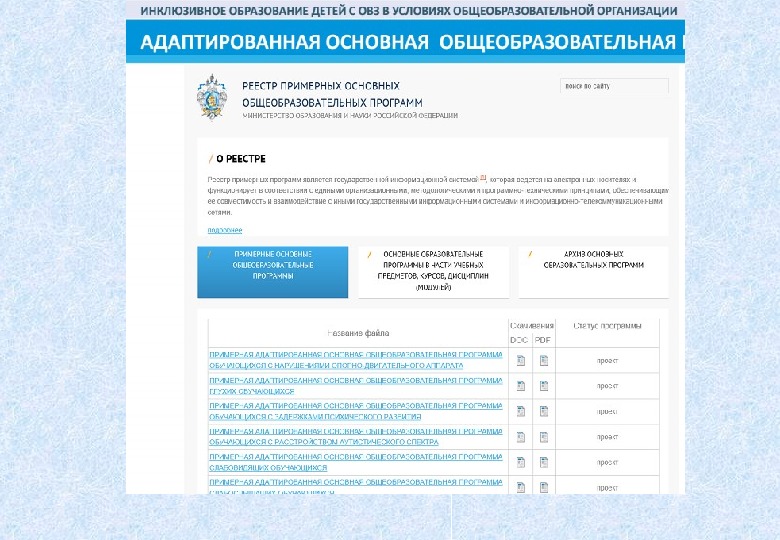
Task: Download PDF for слабовидящих обучающихся program
Action: (x=544, y=462)
